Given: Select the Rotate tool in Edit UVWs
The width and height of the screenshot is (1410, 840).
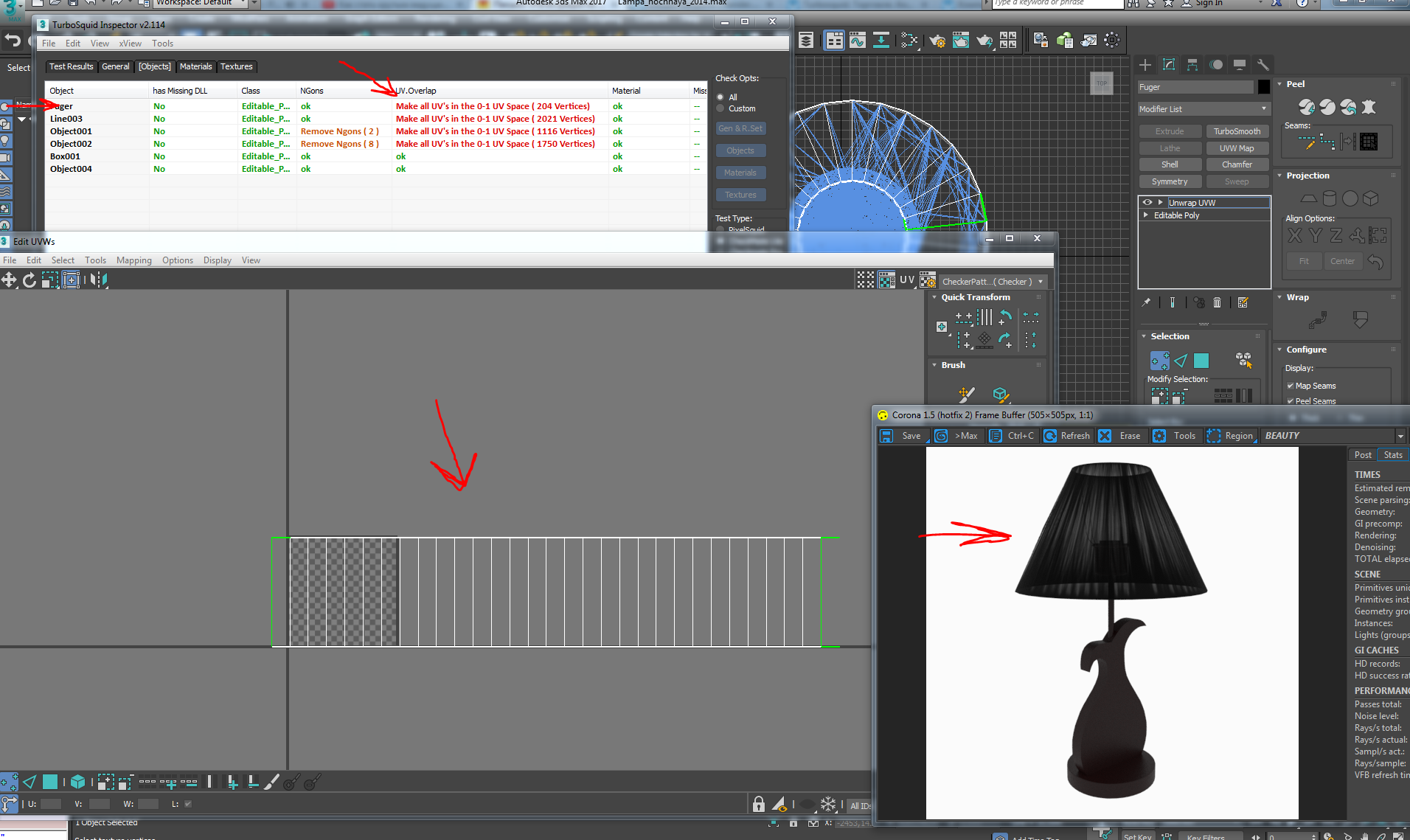Looking at the screenshot, I should pyautogui.click(x=29, y=280).
